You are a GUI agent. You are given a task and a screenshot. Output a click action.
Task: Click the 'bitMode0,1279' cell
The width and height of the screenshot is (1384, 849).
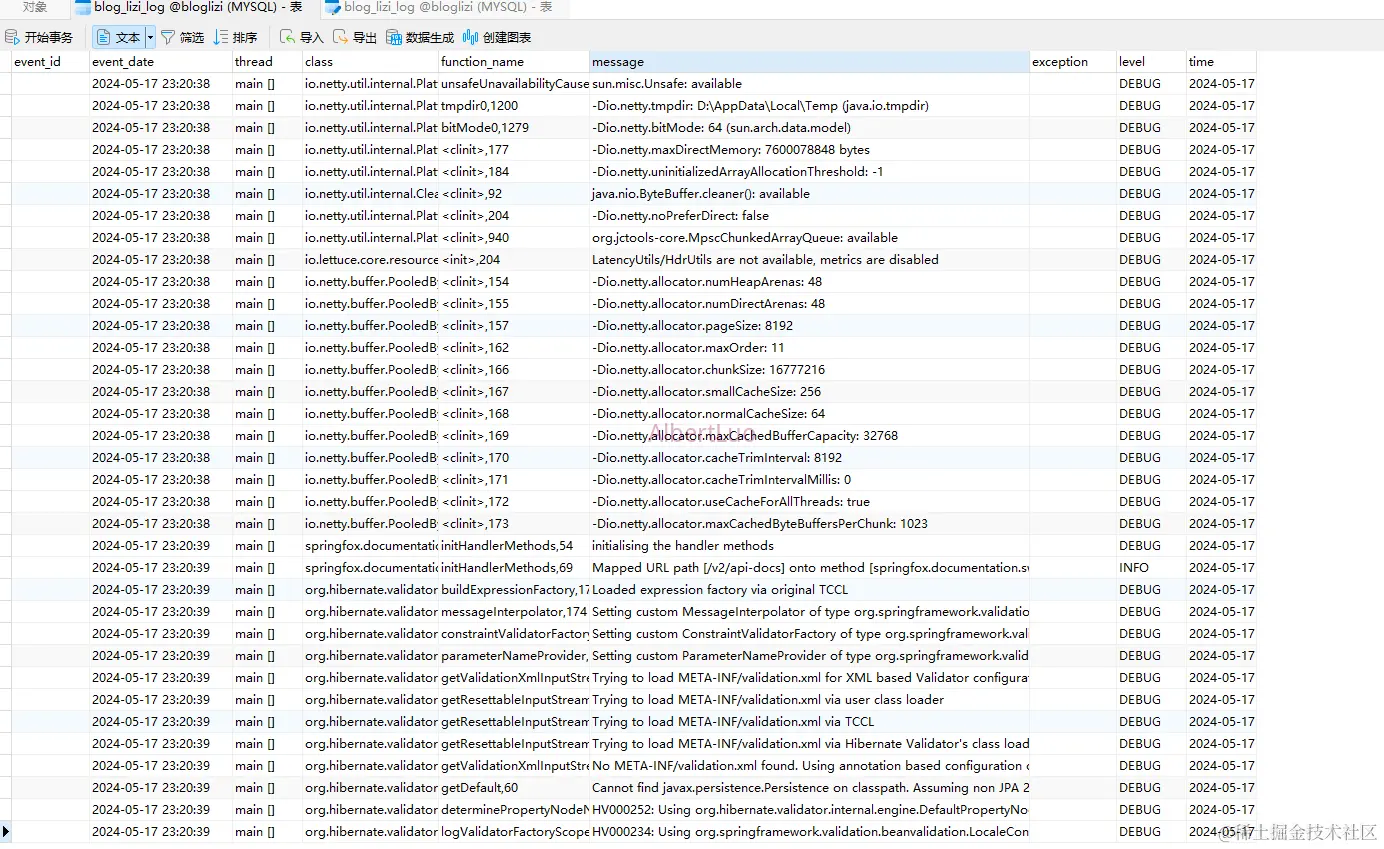(x=514, y=128)
